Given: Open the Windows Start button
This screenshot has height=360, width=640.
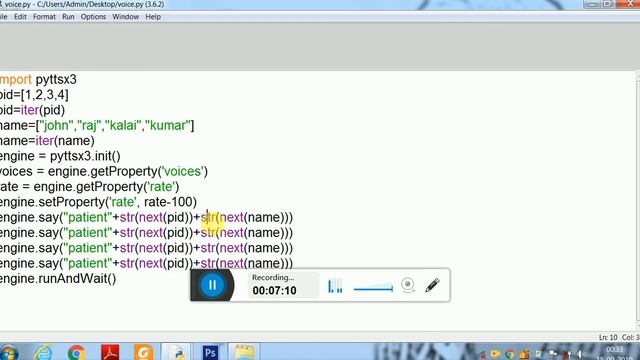Looking at the screenshot, I should click(9, 353).
